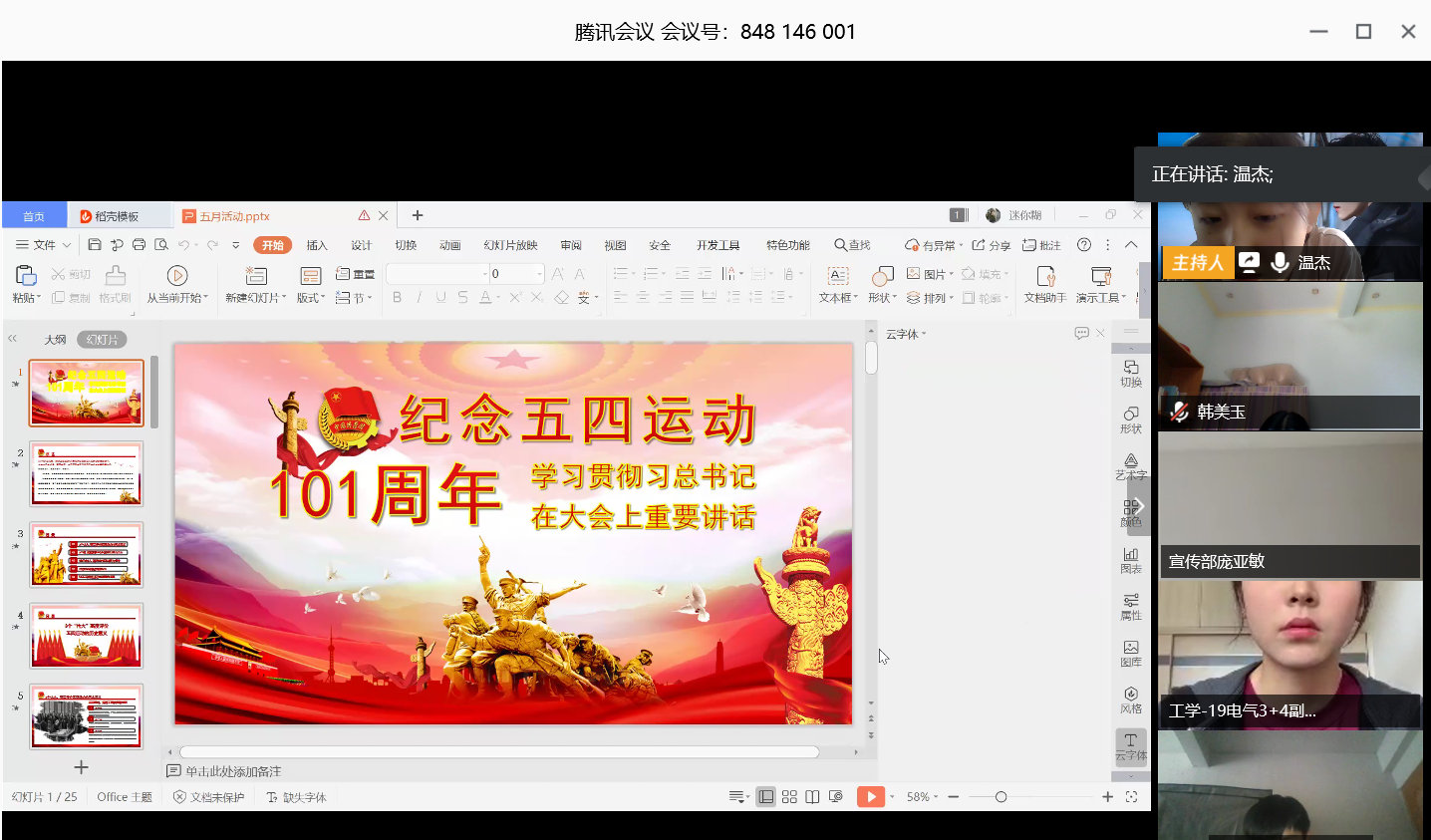Select the 云字体 cloud font sidebar icon
The image size is (1431, 840).
pyautogui.click(x=1131, y=746)
